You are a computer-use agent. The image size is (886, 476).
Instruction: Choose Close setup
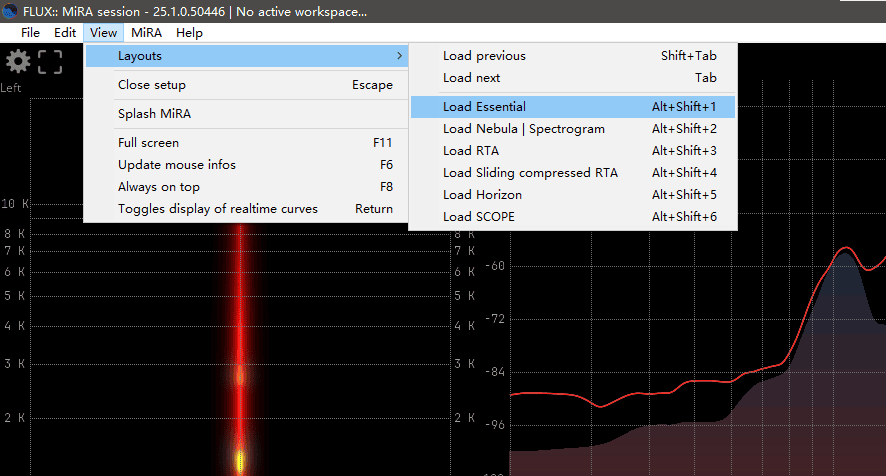pyautogui.click(x=246, y=85)
